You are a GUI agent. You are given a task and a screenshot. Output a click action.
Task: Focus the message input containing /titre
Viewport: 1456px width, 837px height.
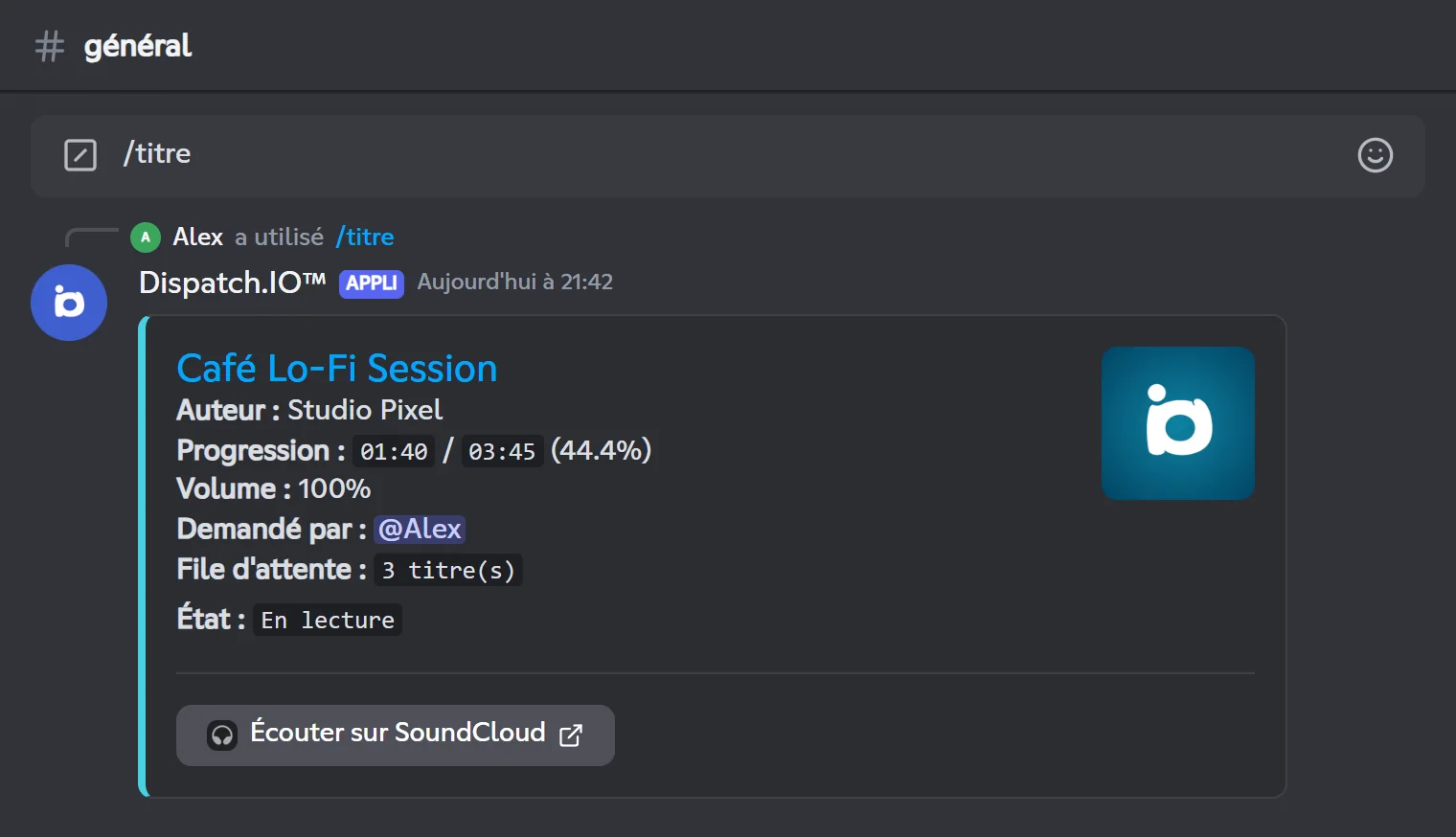[728, 156]
